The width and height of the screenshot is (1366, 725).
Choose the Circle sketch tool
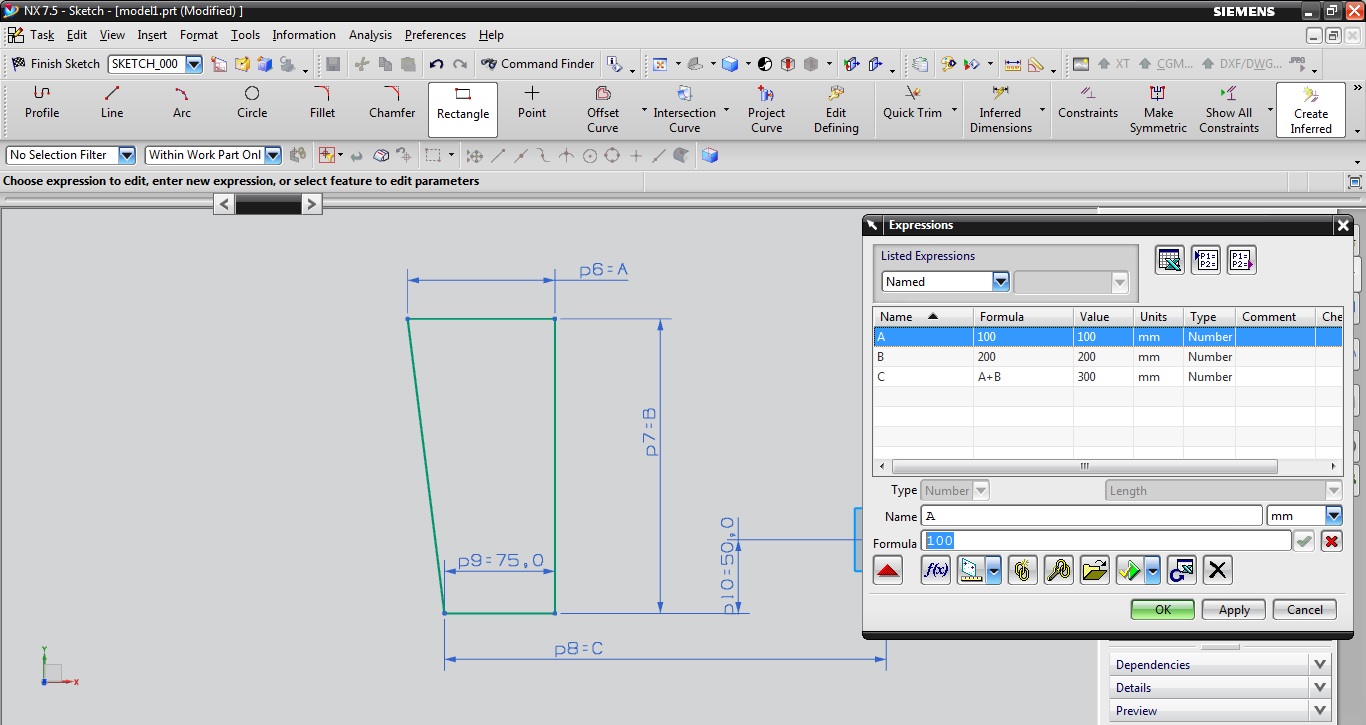[252, 102]
